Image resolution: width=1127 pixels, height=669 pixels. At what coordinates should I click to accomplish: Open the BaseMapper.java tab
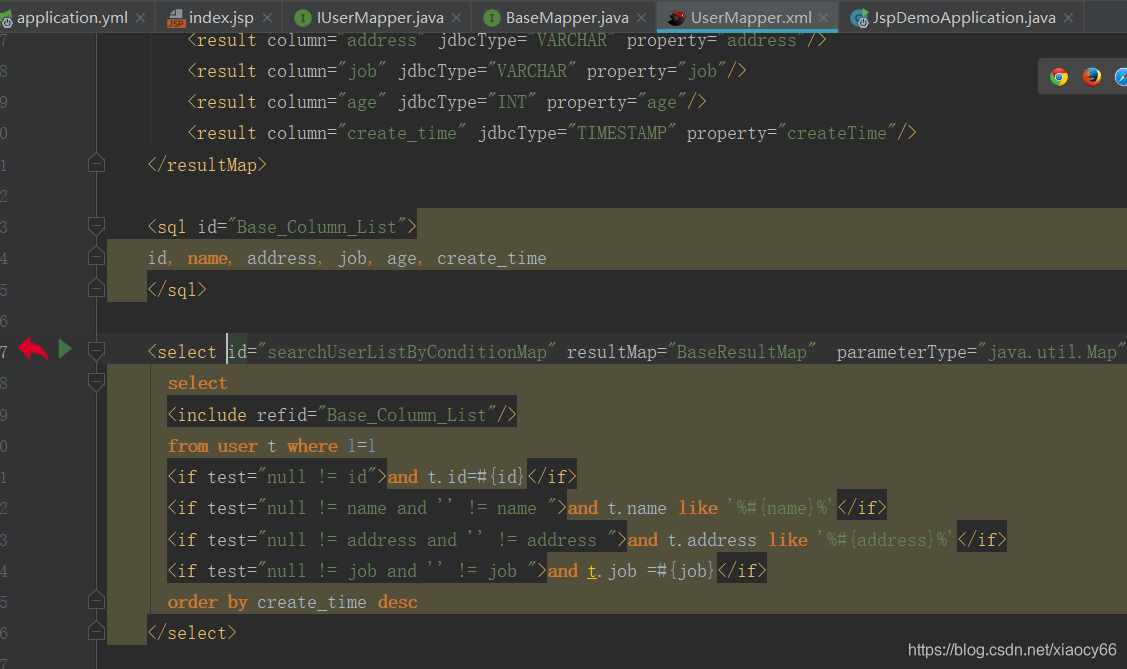566,17
